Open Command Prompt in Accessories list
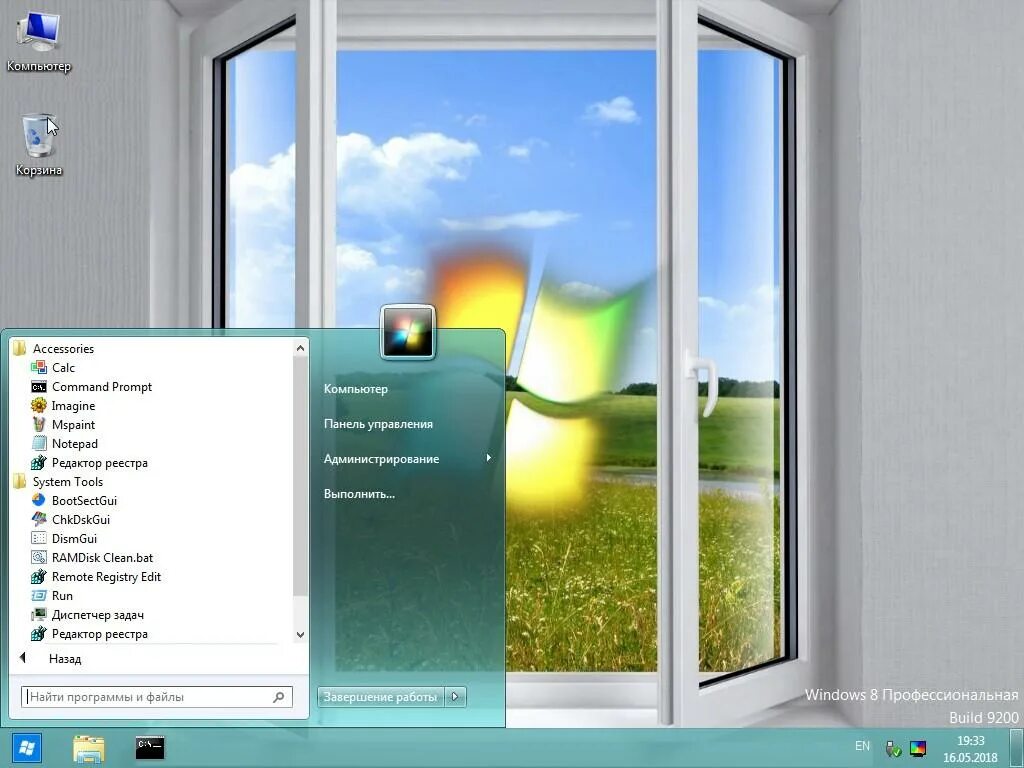 (101, 387)
